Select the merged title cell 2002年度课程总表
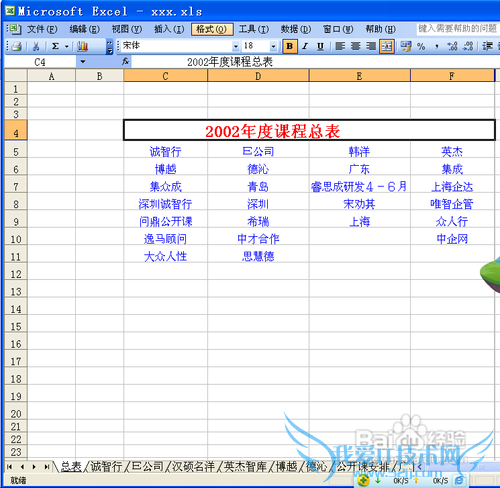The image size is (500, 488). tap(309, 130)
